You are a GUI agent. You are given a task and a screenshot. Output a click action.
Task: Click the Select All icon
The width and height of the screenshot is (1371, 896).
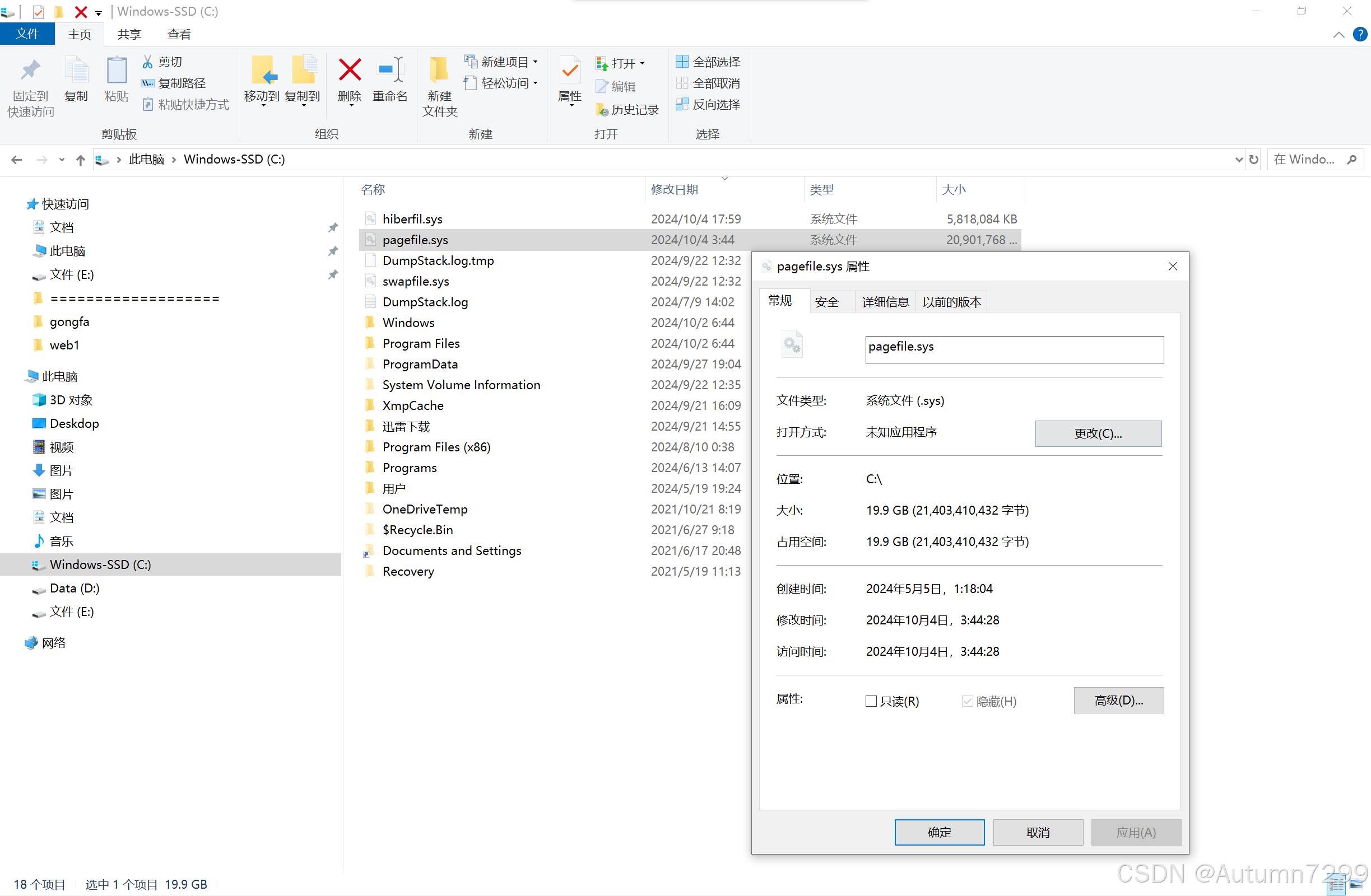[x=682, y=62]
